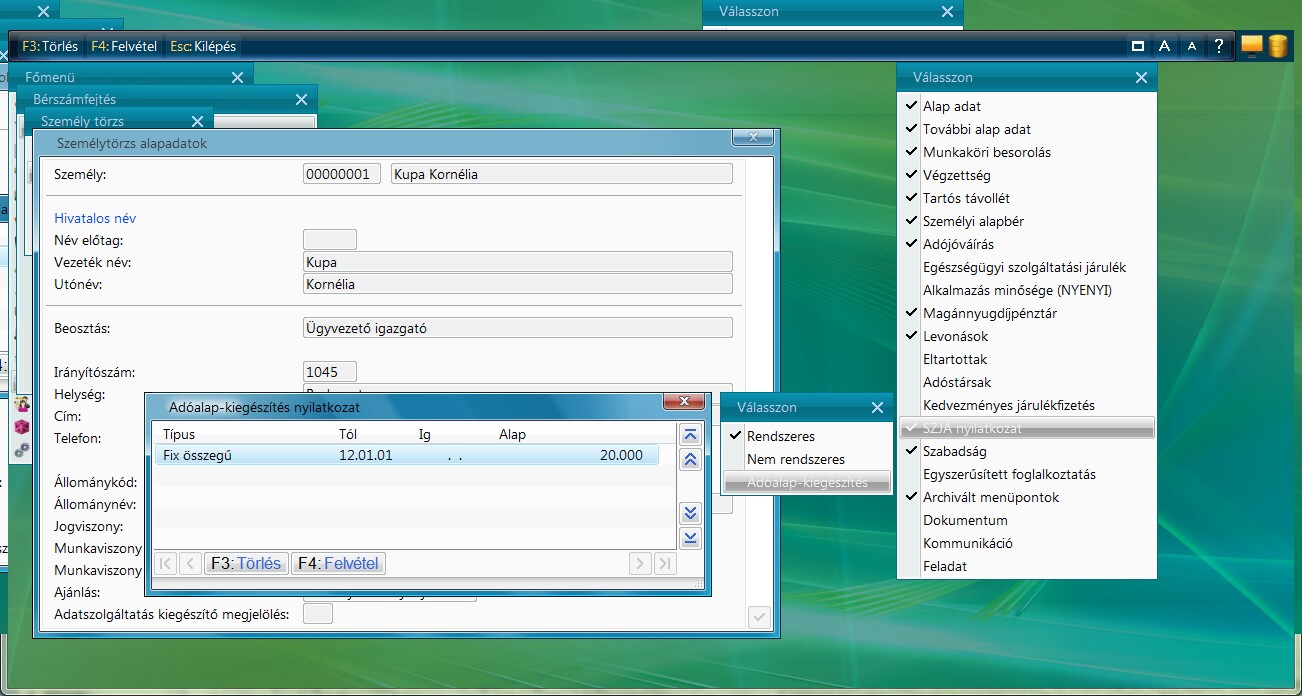Open the gold database cylinder icon

coord(1277,45)
